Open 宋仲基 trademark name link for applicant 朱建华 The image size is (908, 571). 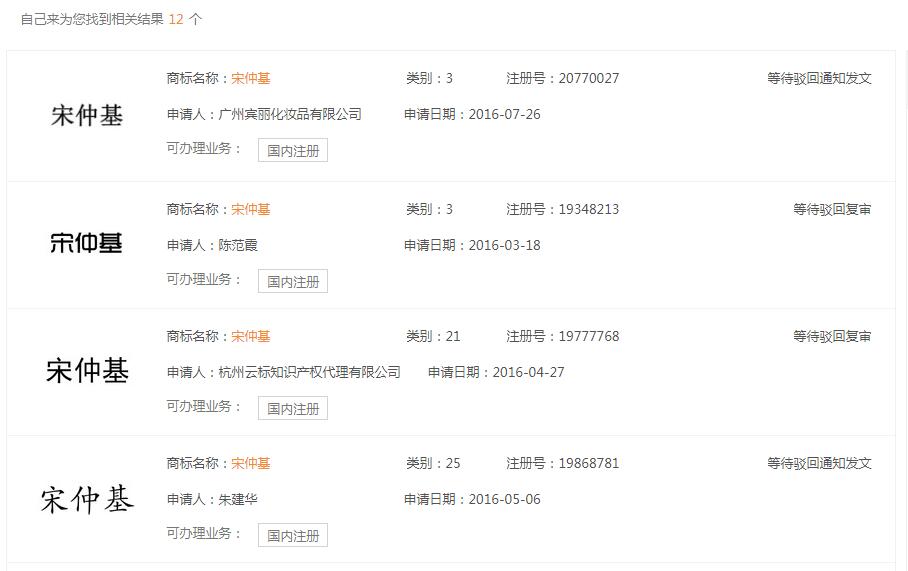pyautogui.click(x=251, y=463)
